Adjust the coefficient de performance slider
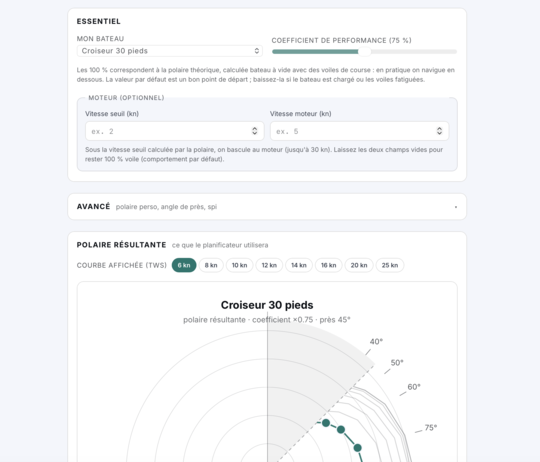 [364, 52]
